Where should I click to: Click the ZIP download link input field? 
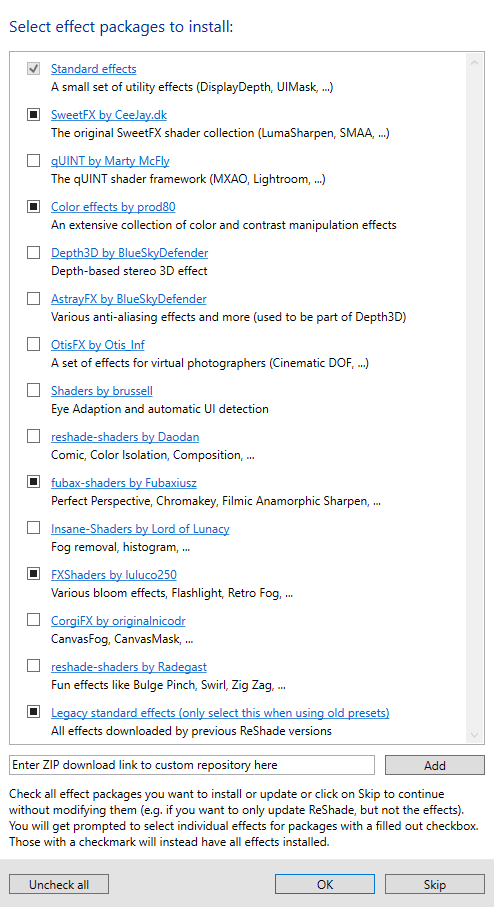click(x=192, y=765)
